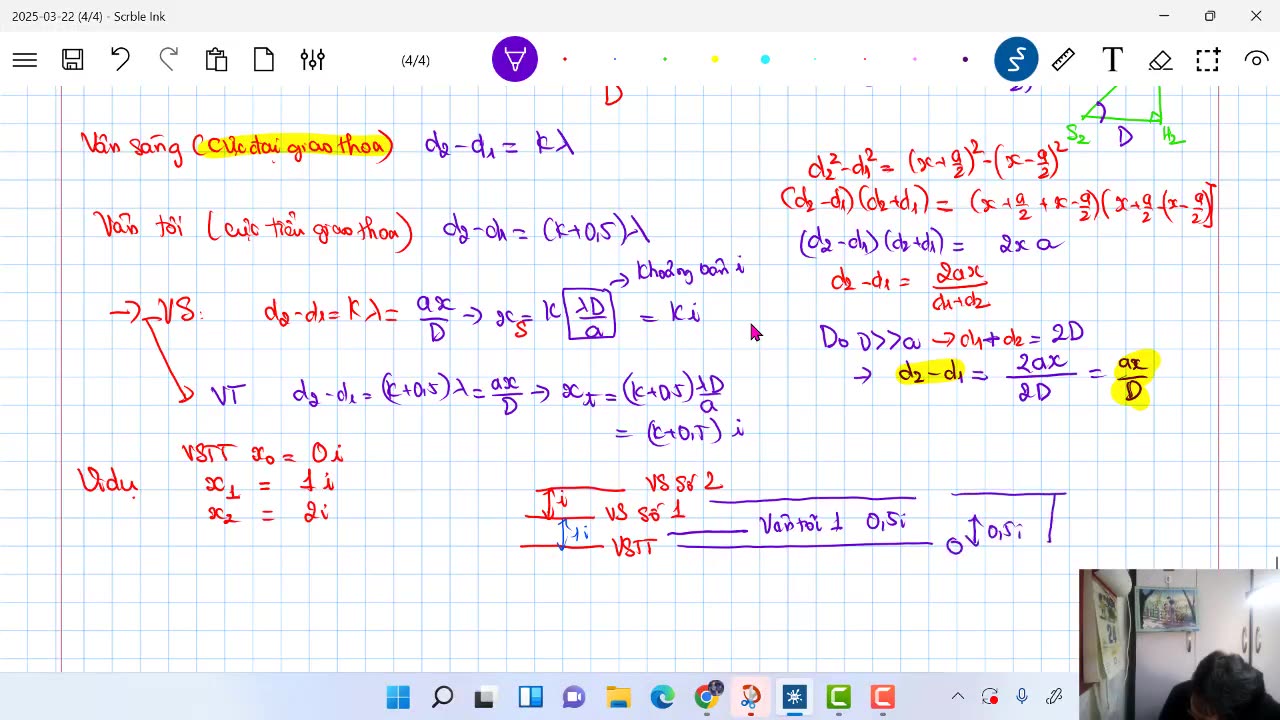Image resolution: width=1280 pixels, height=720 pixels.
Task: Open the hamburger menu
Action: [x=25, y=60]
